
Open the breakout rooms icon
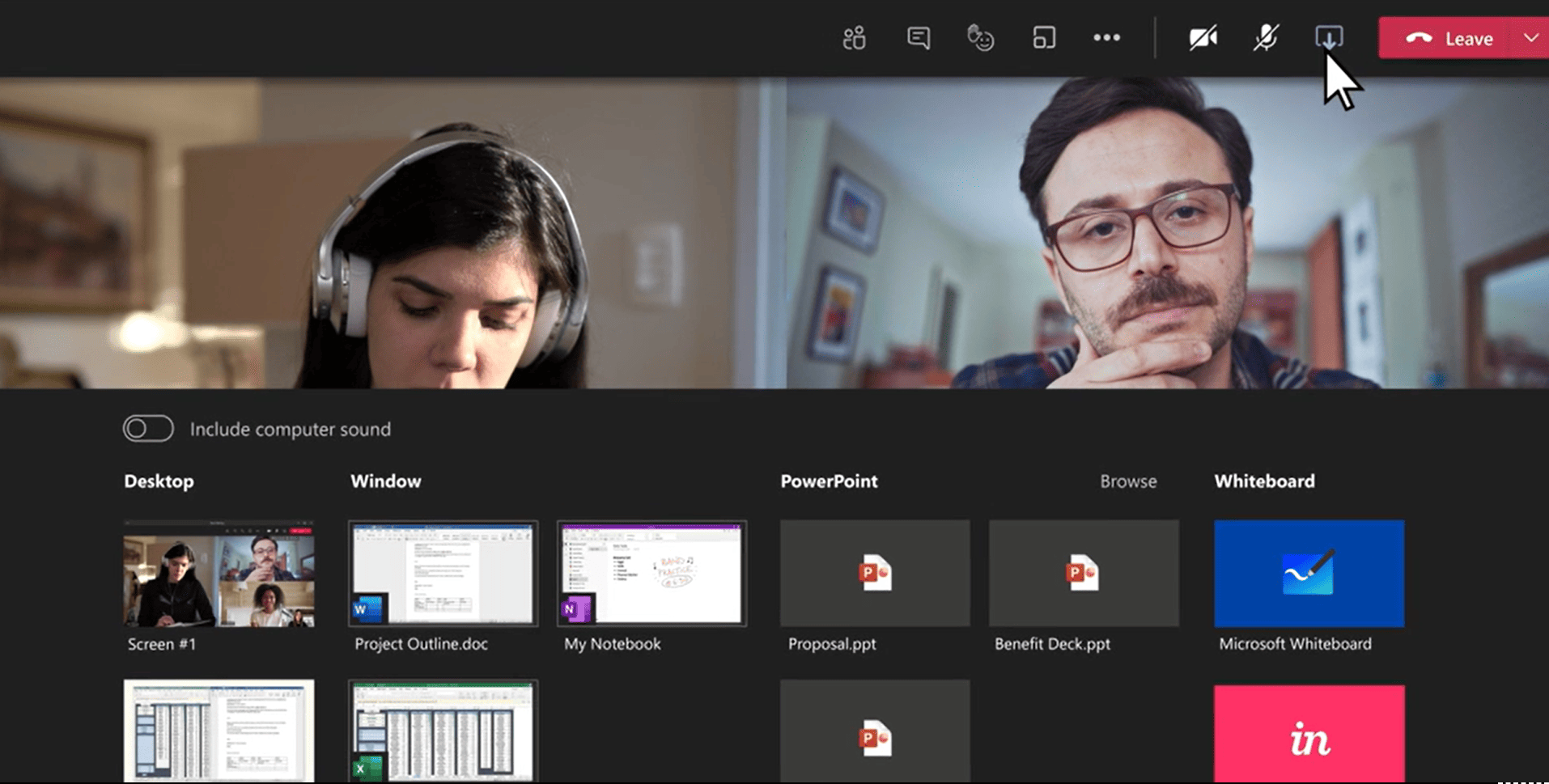click(1044, 38)
